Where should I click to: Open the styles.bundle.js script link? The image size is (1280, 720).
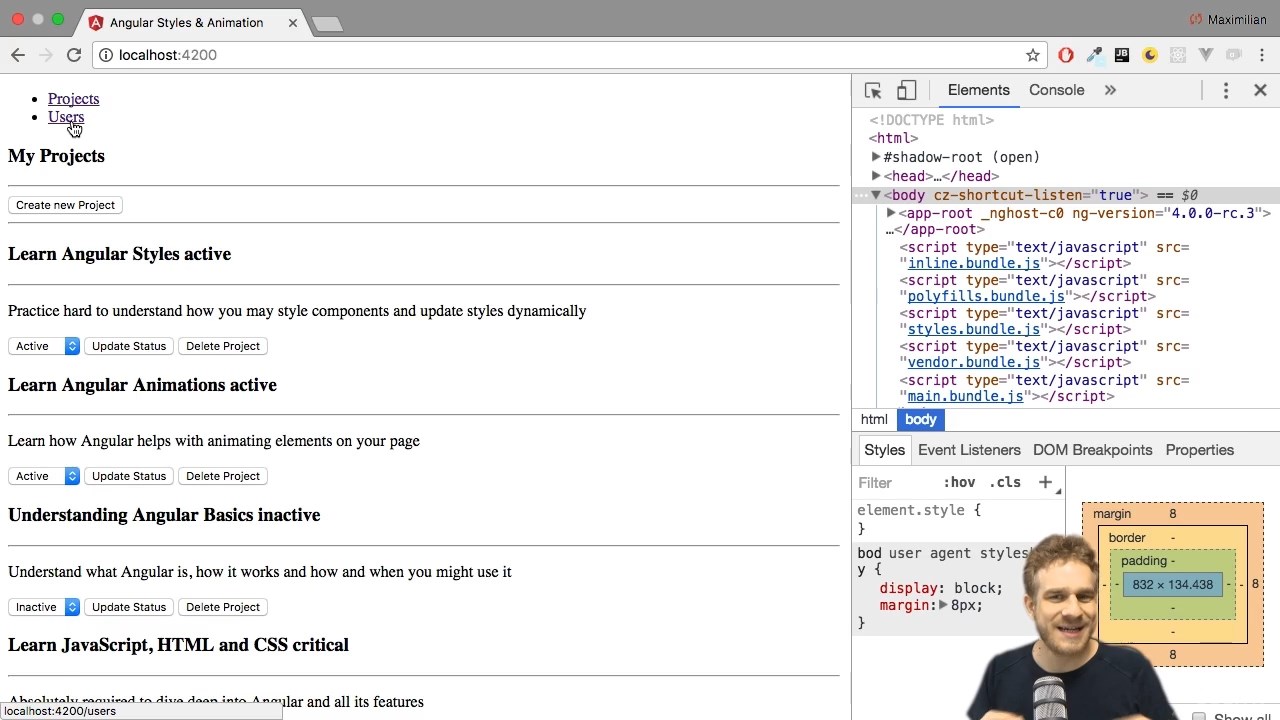click(973, 329)
